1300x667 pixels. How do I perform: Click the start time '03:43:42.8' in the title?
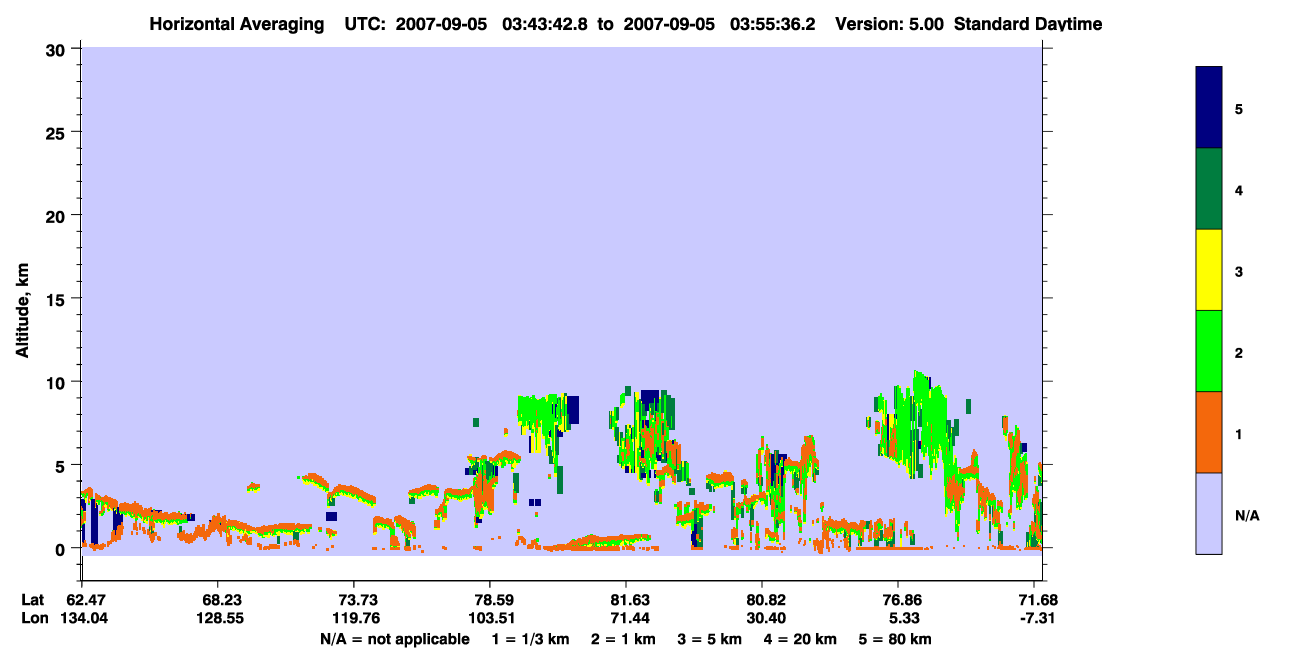coord(544,24)
